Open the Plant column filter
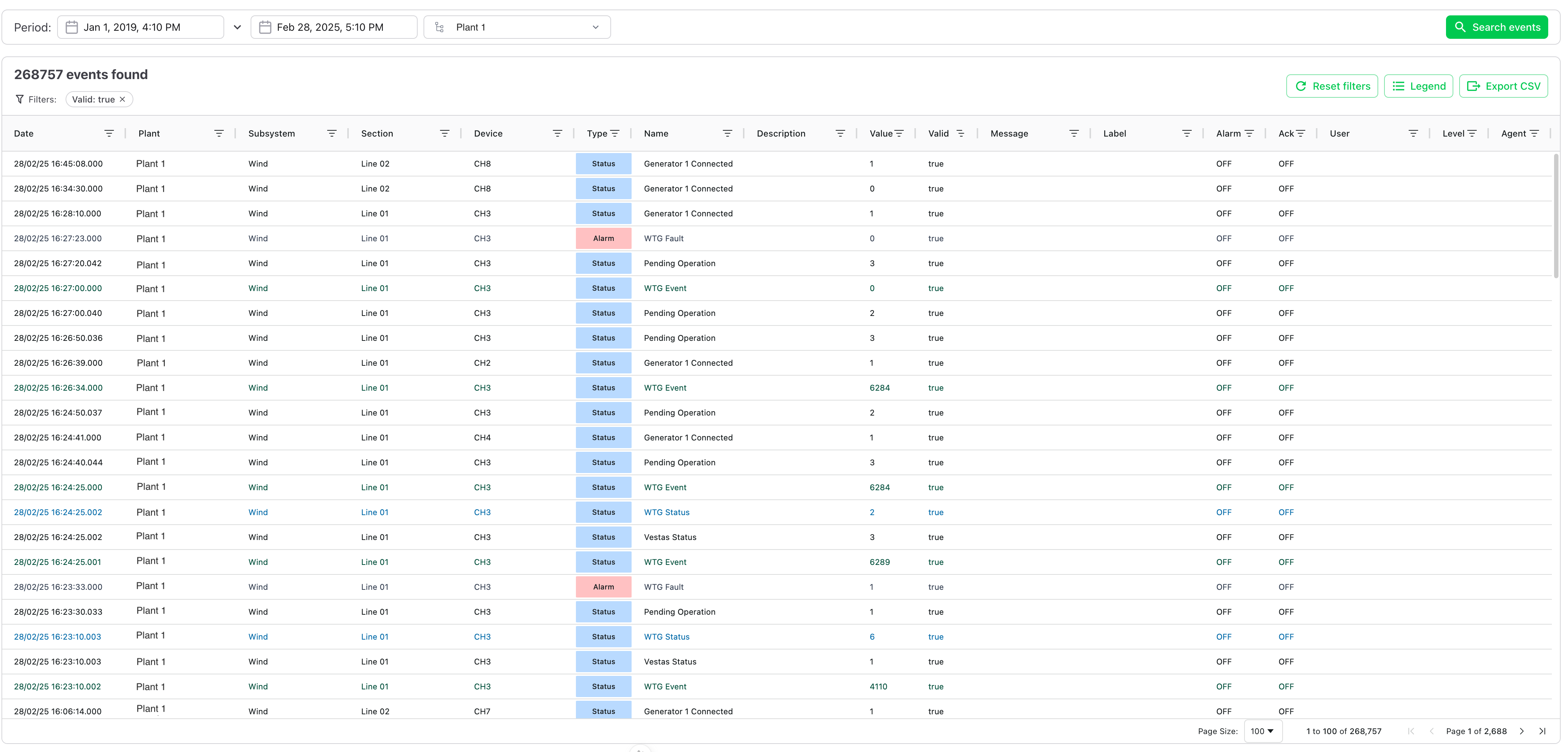The image size is (1568, 752). 220,133
